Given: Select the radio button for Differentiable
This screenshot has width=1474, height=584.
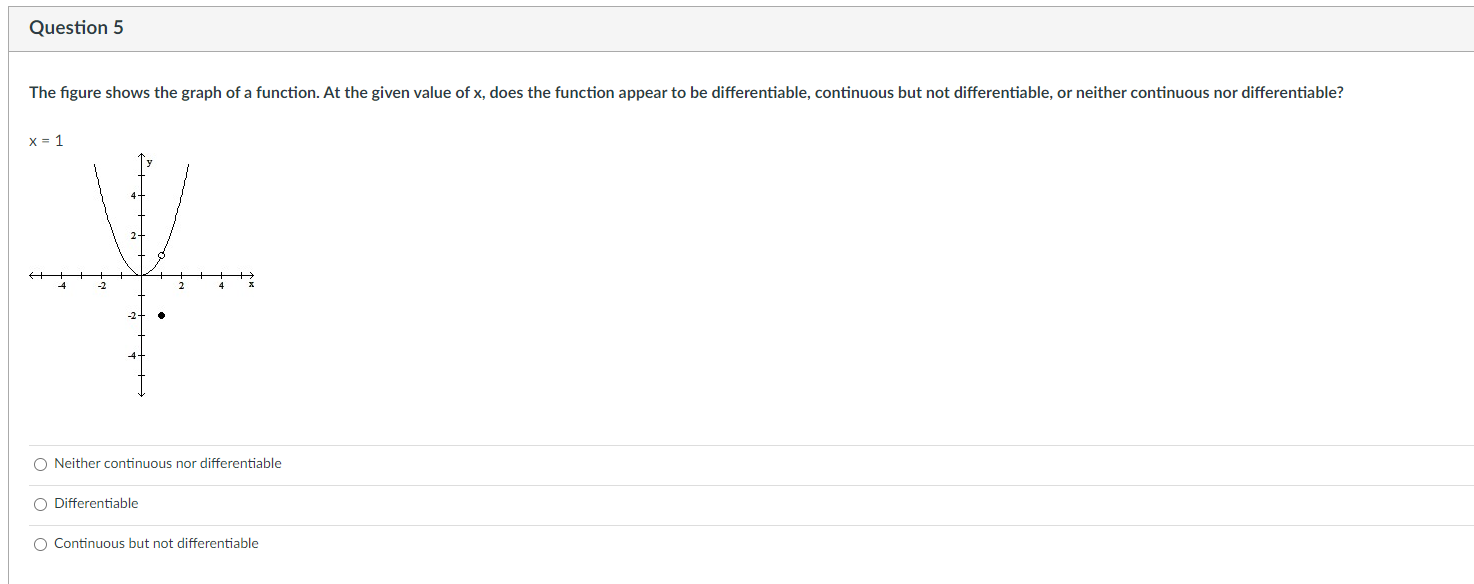Looking at the screenshot, I should pos(39,504).
